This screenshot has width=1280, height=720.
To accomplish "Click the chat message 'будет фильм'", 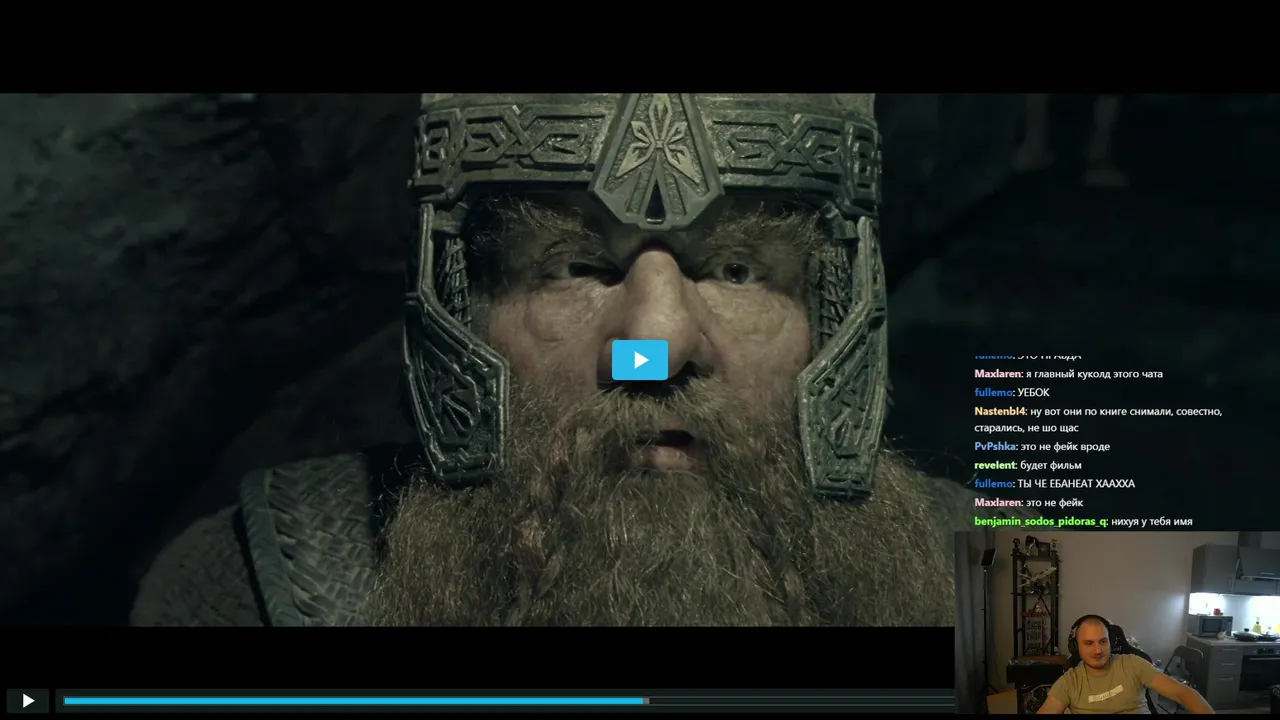I will click(x=1051, y=465).
